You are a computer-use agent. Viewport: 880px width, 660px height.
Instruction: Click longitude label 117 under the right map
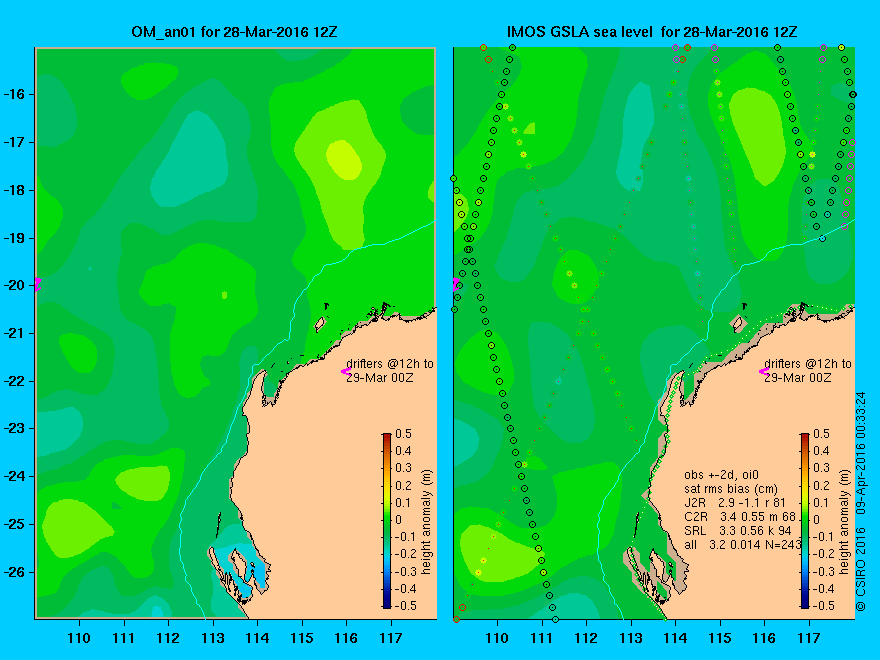coord(809,638)
